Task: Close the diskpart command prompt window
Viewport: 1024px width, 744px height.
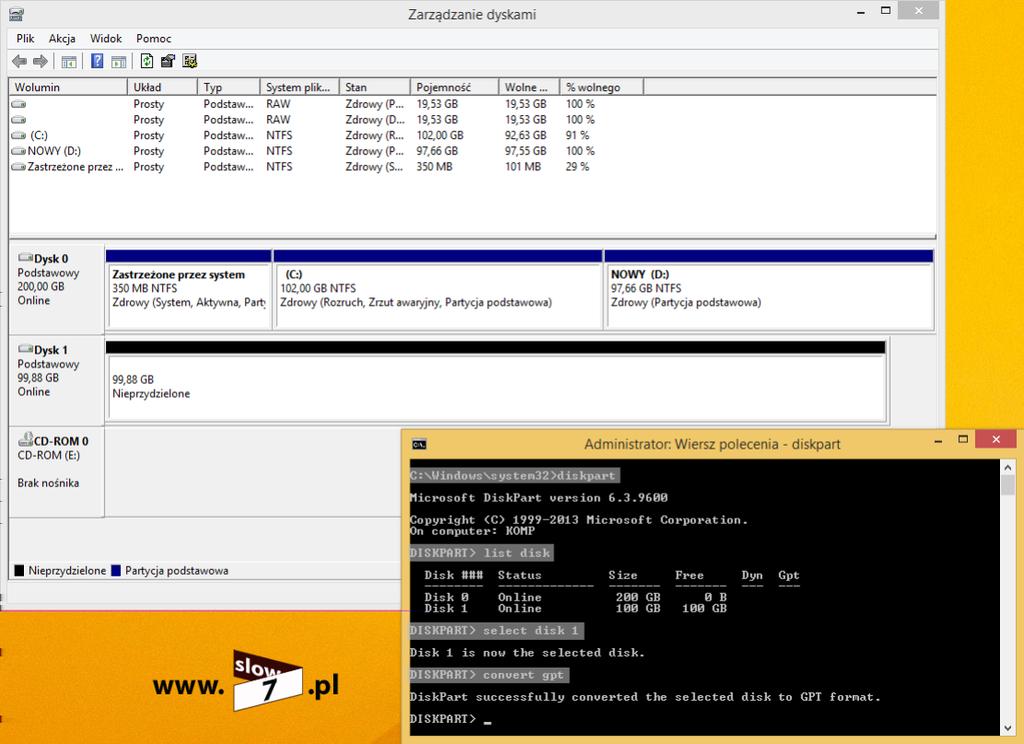Action: coord(996,440)
